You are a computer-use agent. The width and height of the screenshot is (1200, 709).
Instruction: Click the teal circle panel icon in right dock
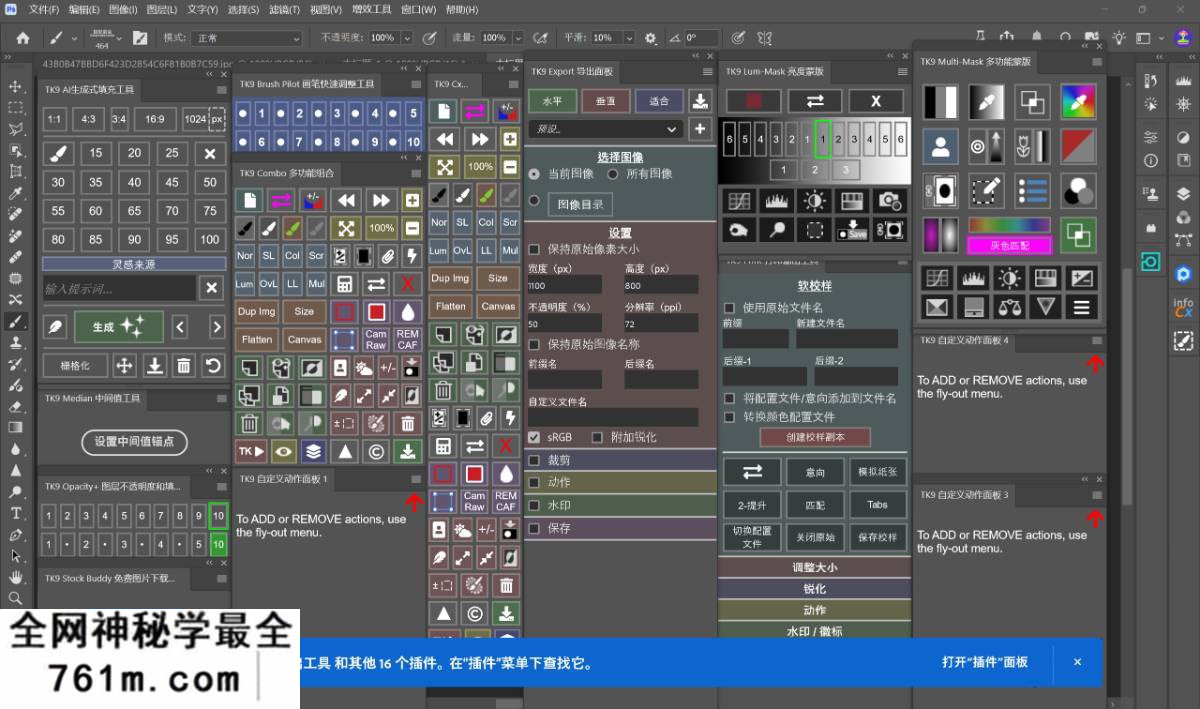(1151, 261)
